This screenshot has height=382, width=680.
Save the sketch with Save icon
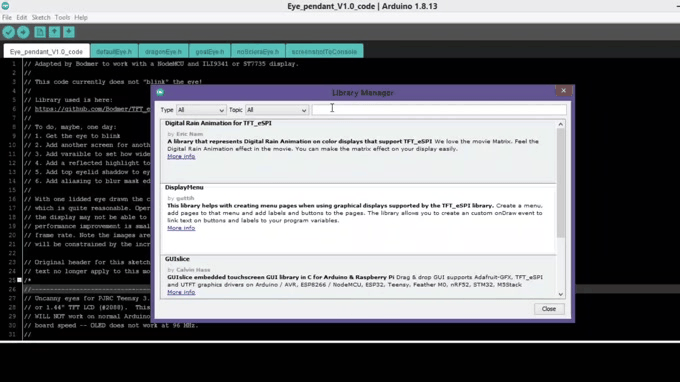(69, 32)
